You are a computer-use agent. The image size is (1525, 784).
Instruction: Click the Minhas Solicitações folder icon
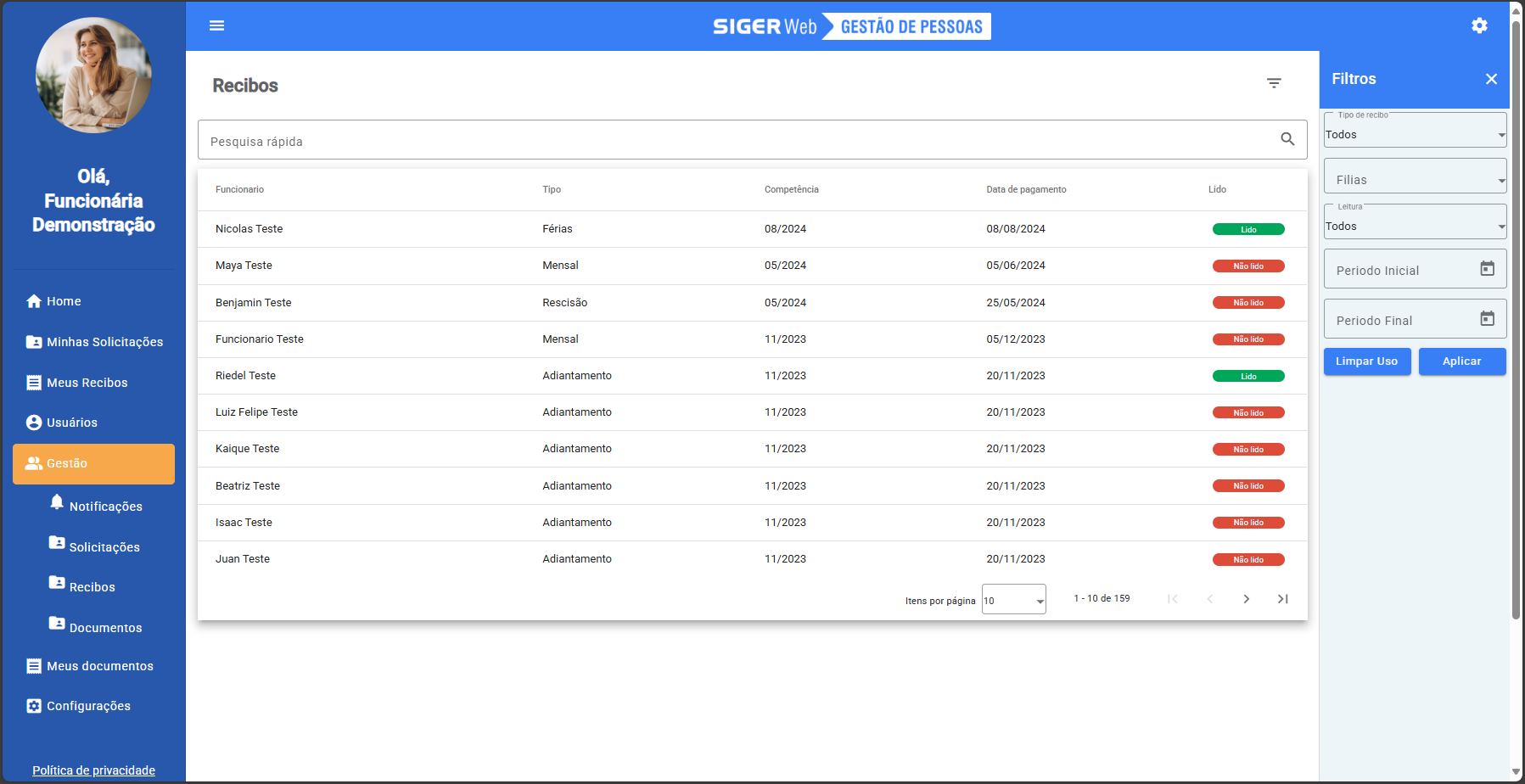tap(34, 342)
